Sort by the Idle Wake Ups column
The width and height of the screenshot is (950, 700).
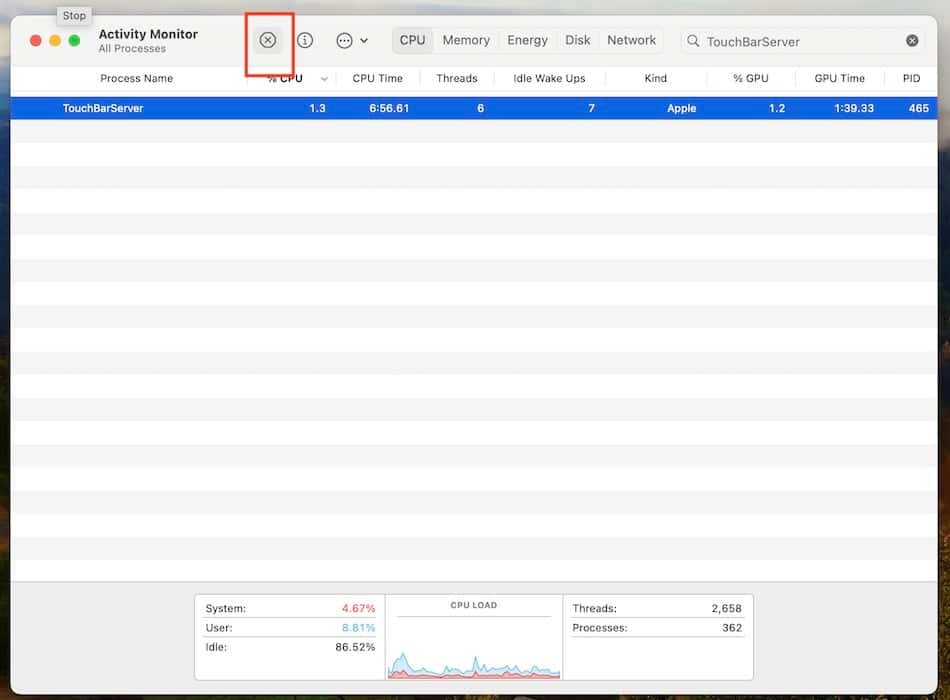pos(549,78)
